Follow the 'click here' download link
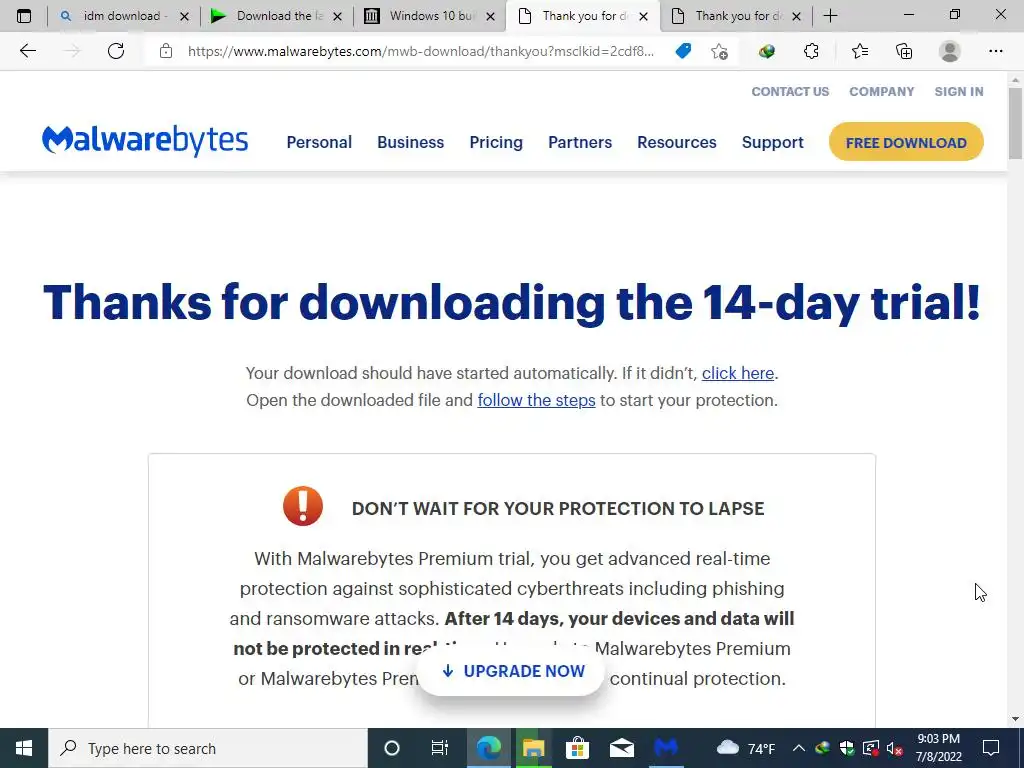Viewport: 1024px width, 768px height. tap(738, 373)
